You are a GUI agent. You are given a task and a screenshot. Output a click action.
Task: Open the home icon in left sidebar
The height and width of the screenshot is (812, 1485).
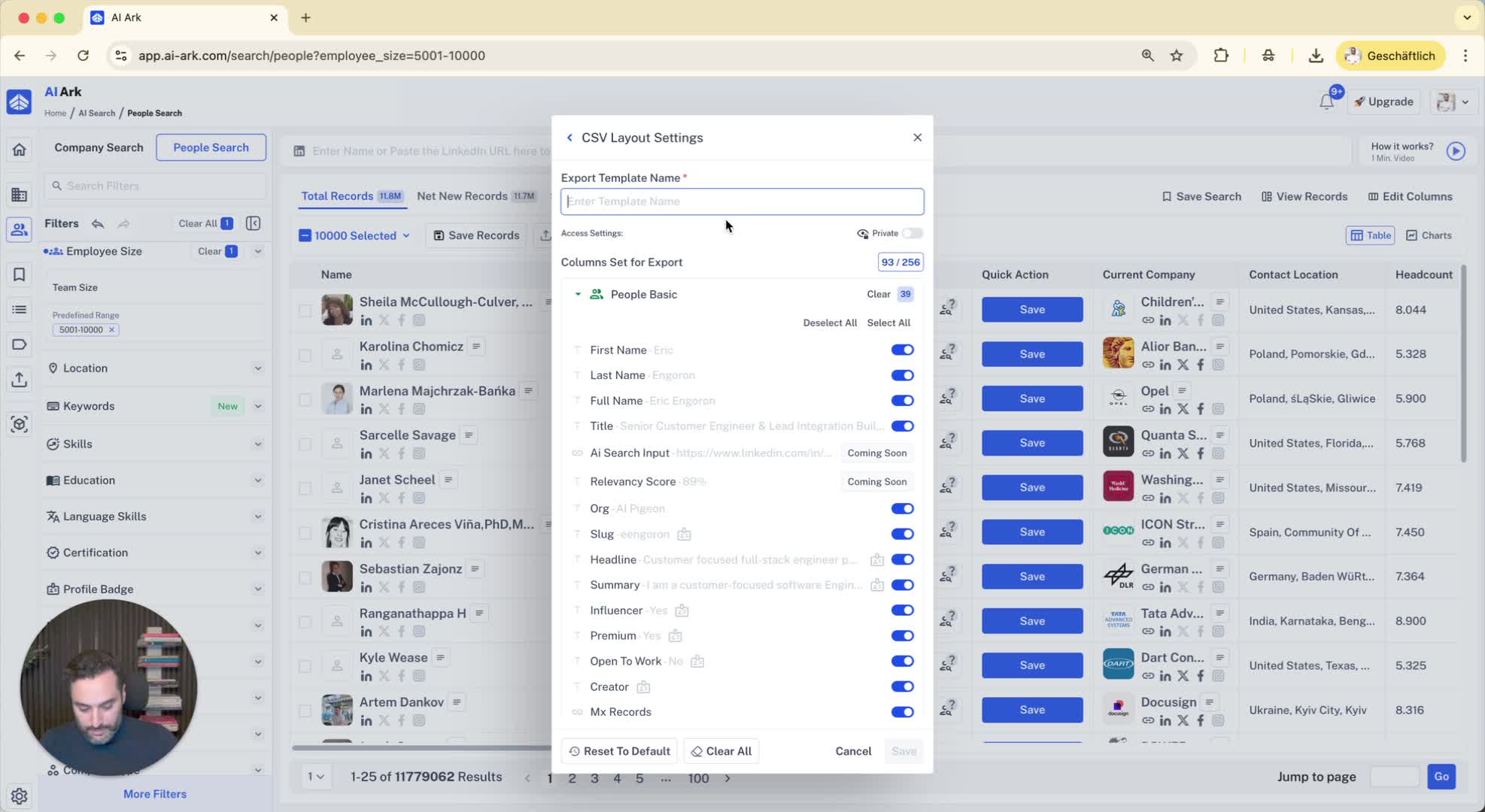tap(20, 150)
